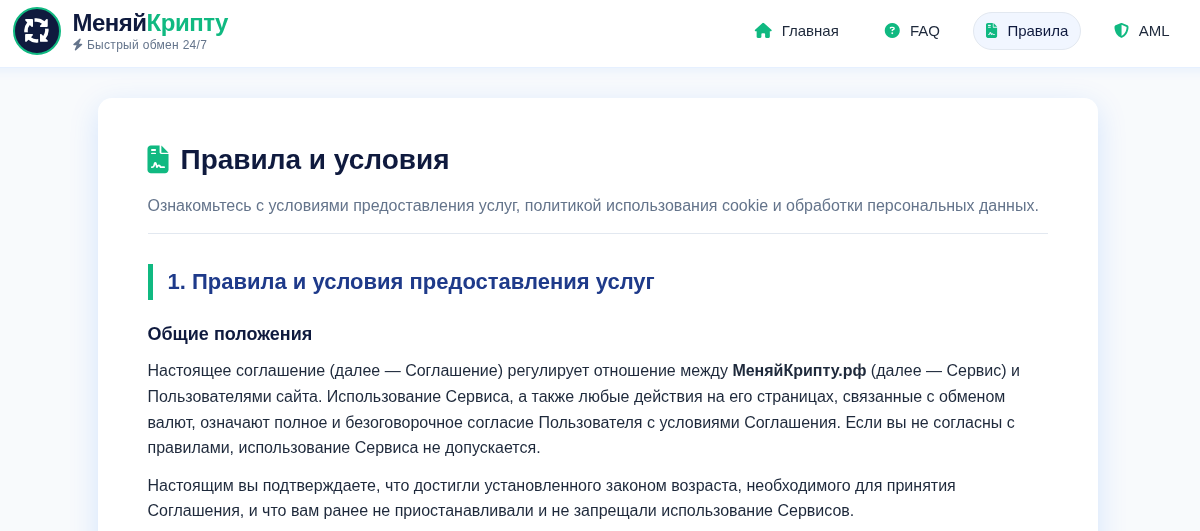Screen dimensions: 1200x531
Task: Click the document icon beside Правила
Action: pyautogui.click(x=991, y=31)
